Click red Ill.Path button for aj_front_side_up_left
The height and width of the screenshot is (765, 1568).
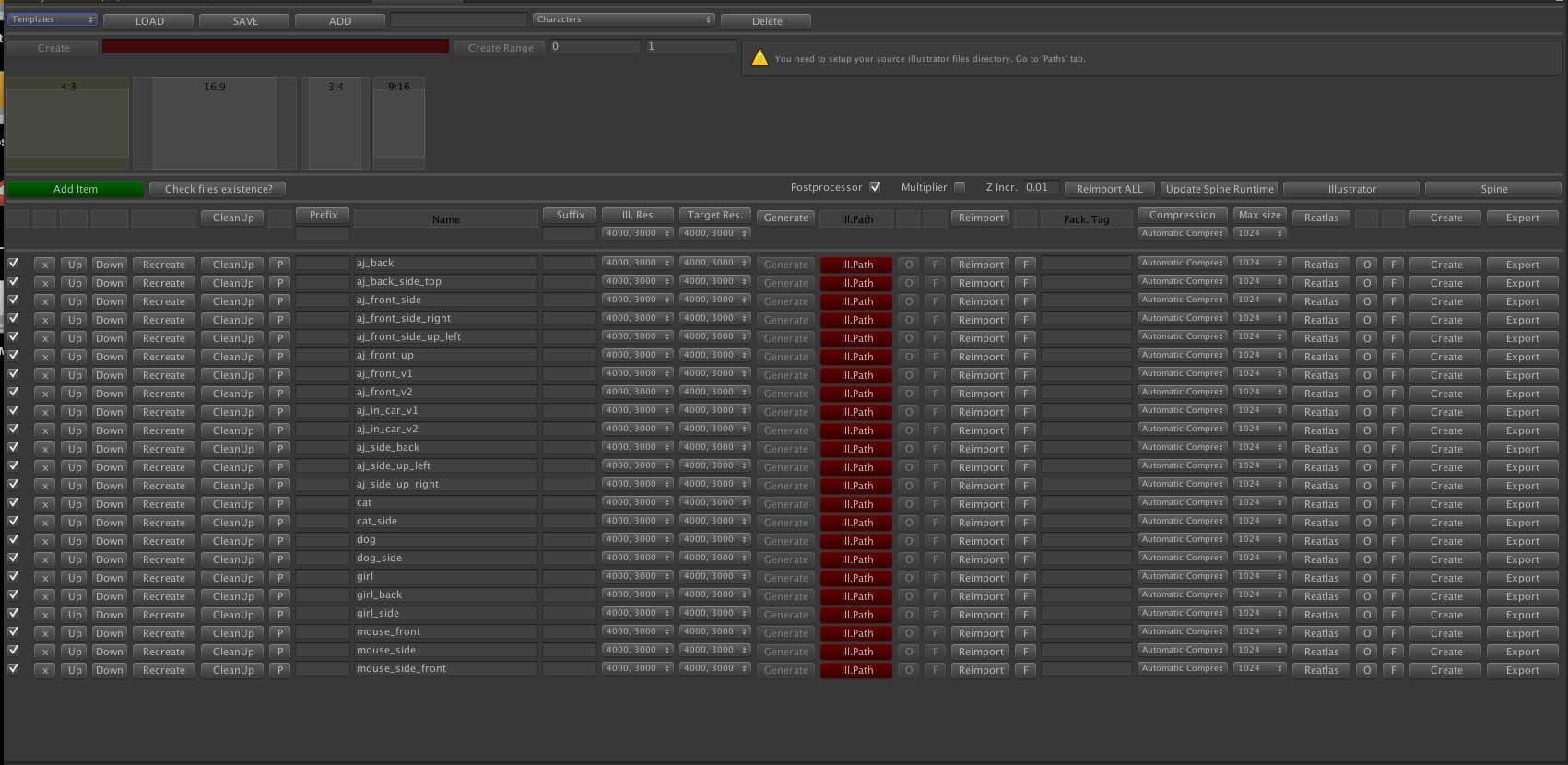click(x=856, y=338)
